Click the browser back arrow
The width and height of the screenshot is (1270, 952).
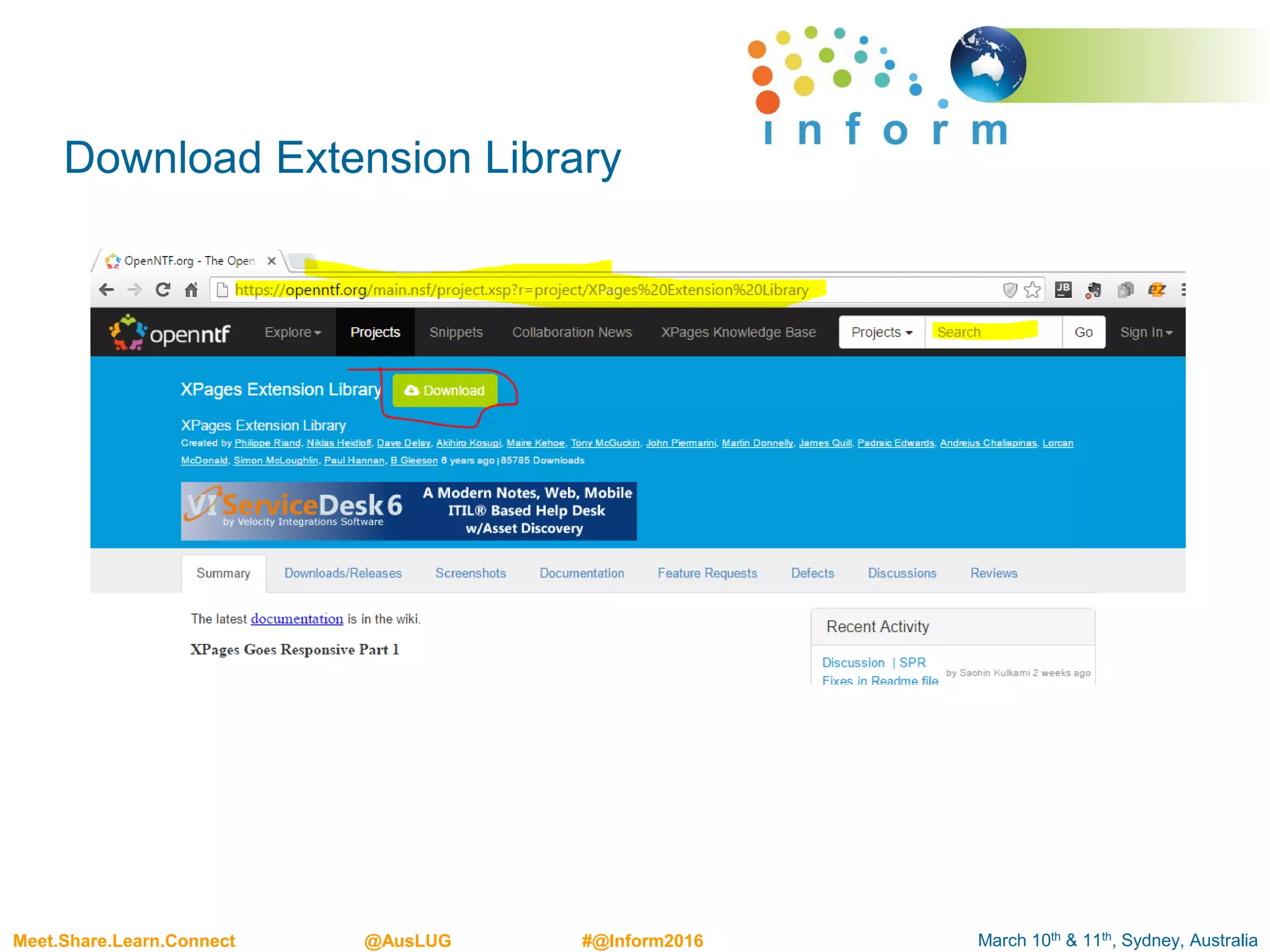click(x=107, y=289)
